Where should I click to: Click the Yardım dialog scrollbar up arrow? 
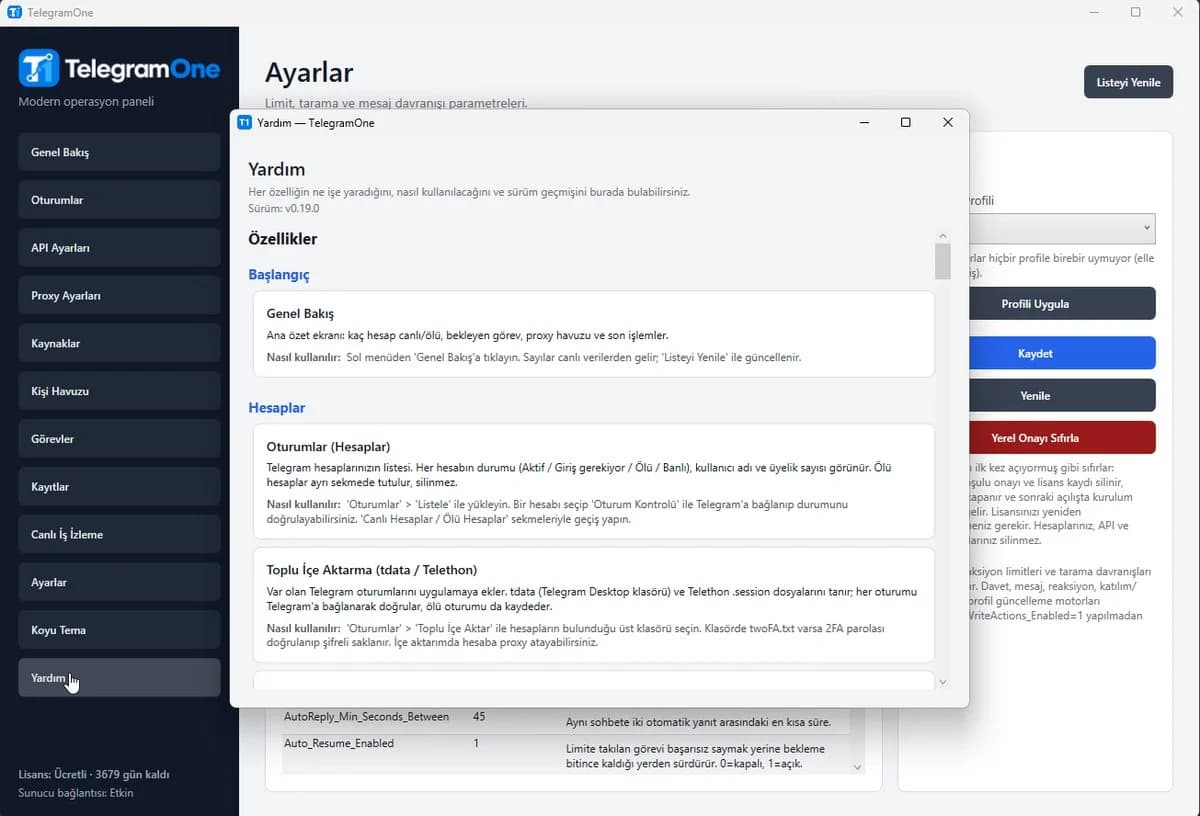coord(942,235)
